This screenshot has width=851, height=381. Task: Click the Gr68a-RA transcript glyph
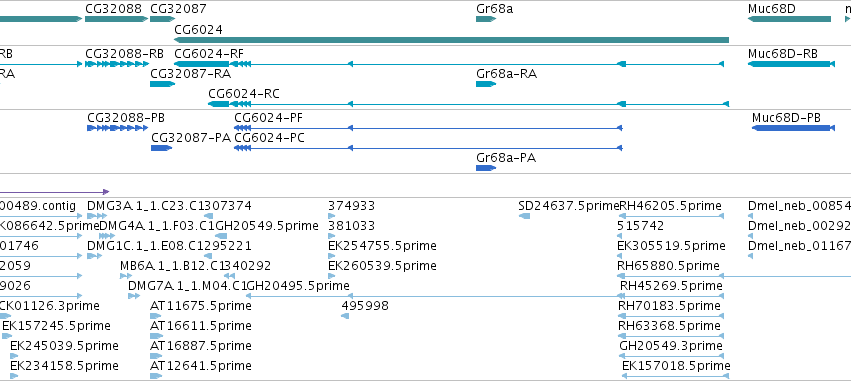tap(486, 84)
